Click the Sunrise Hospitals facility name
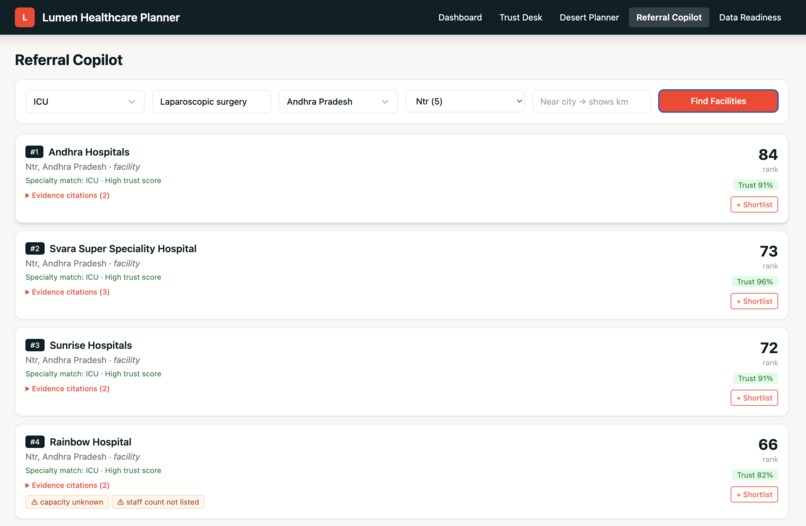Screen dimensions: 806x526 pyautogui.click(x=91, y=346)
